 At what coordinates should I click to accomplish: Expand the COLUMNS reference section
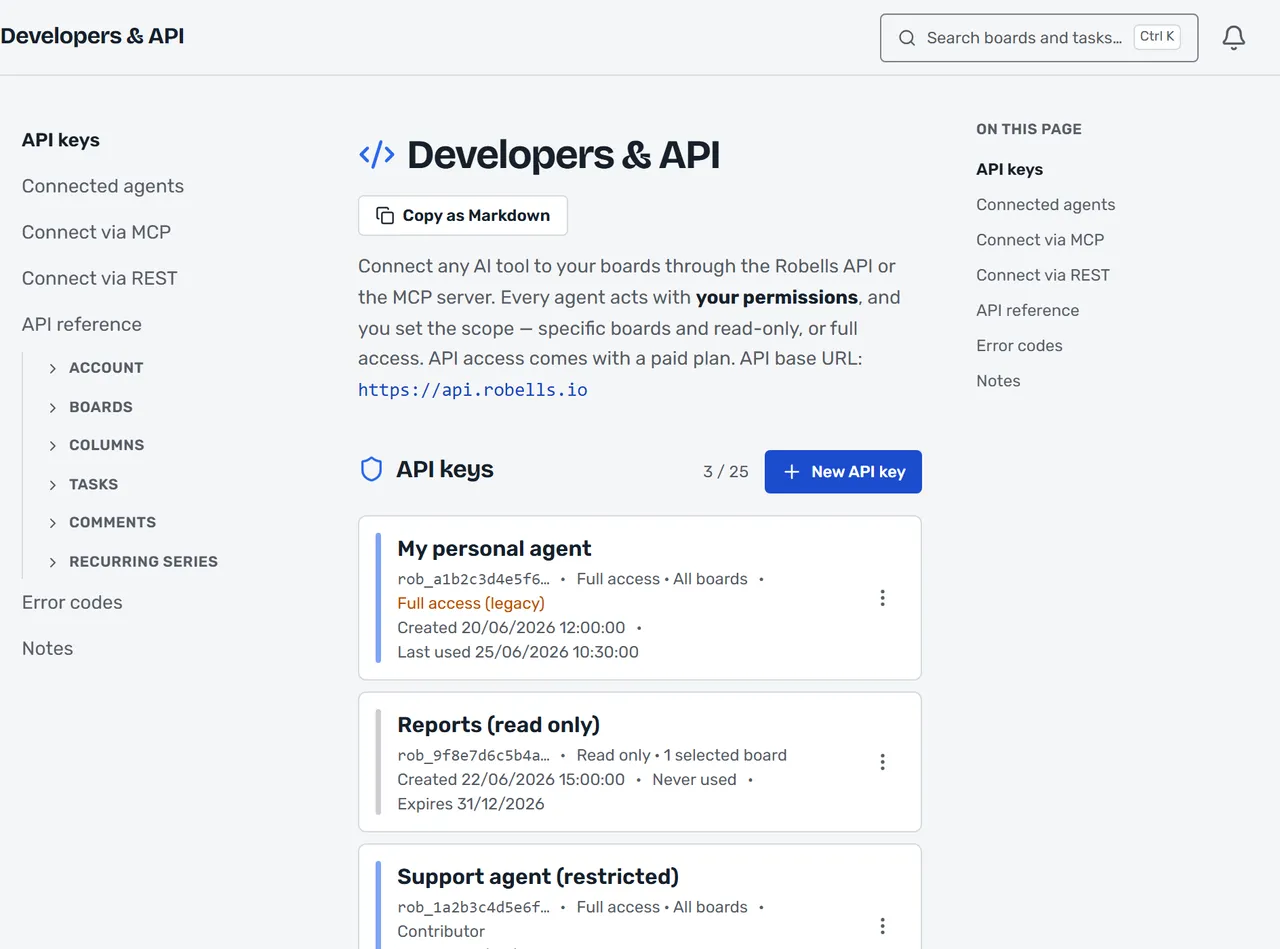[x=96, y=445]
